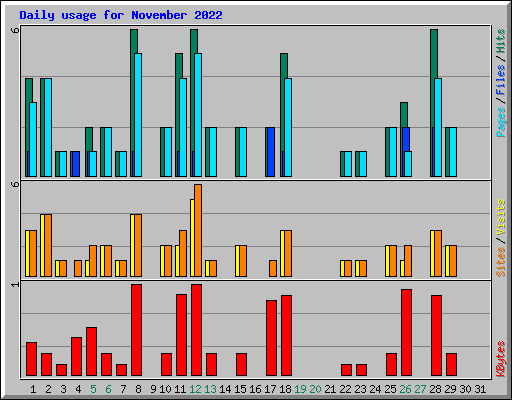
Task: Click the cyan Pages bar for day 18
Action: pos(288,127)
